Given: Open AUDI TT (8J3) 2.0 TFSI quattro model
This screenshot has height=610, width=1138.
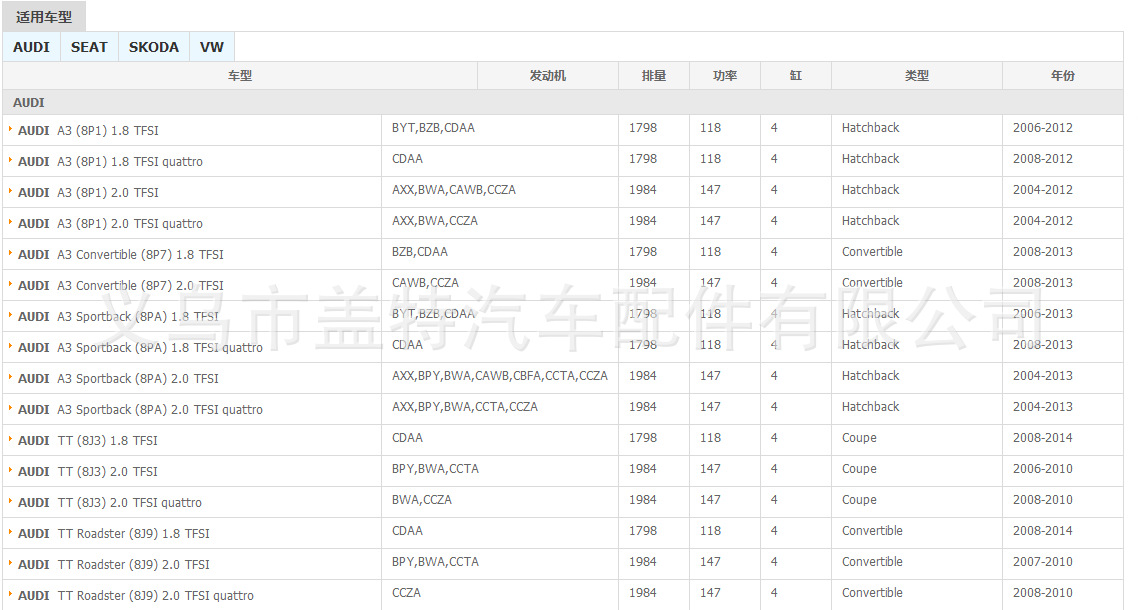Looking at the screenshot, I should click(x=110, y=503).
